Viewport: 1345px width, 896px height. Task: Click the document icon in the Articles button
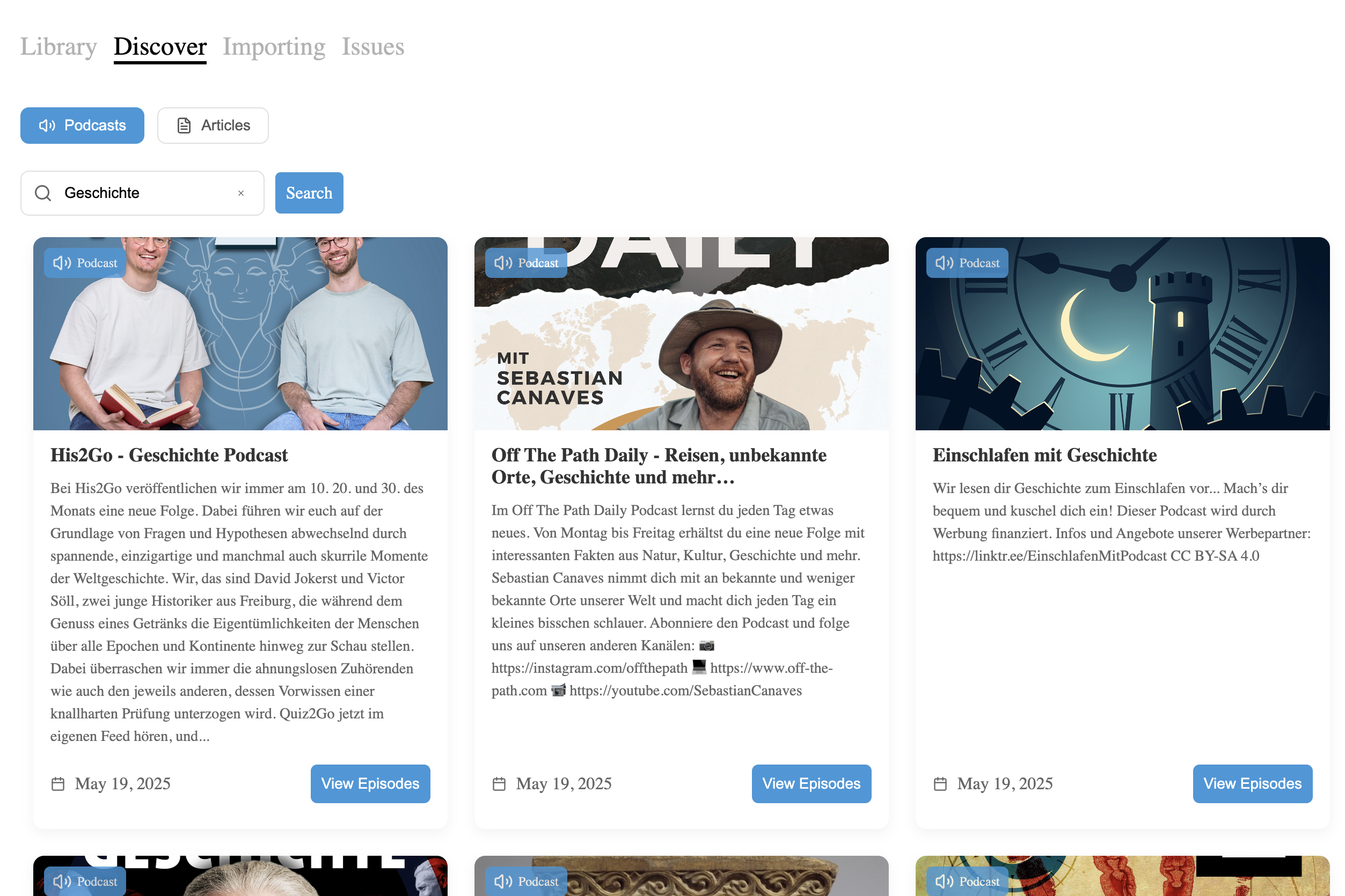pyautogui.click(x=184, y=125)
